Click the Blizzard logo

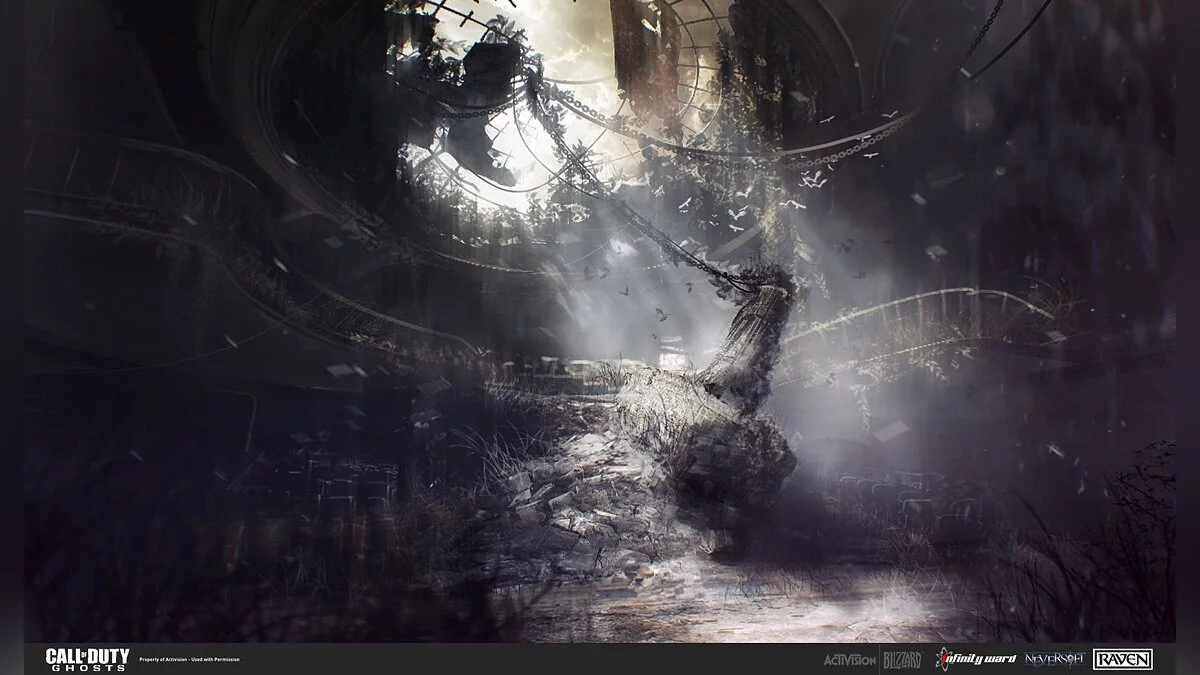click(x=893, y=659)
